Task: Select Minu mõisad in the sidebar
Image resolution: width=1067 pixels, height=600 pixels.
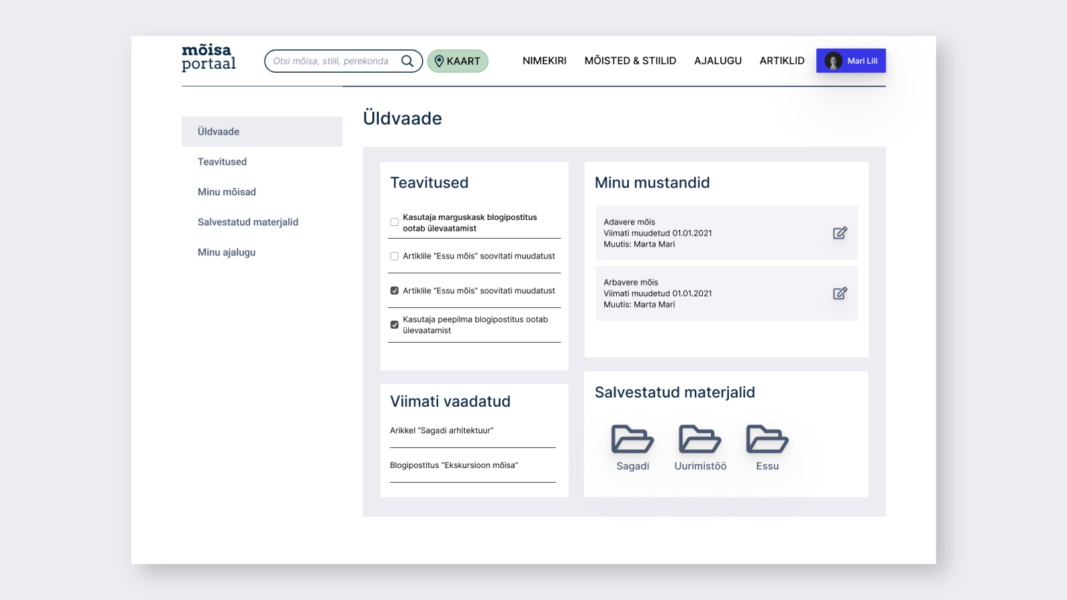Action: click(226, 192)
